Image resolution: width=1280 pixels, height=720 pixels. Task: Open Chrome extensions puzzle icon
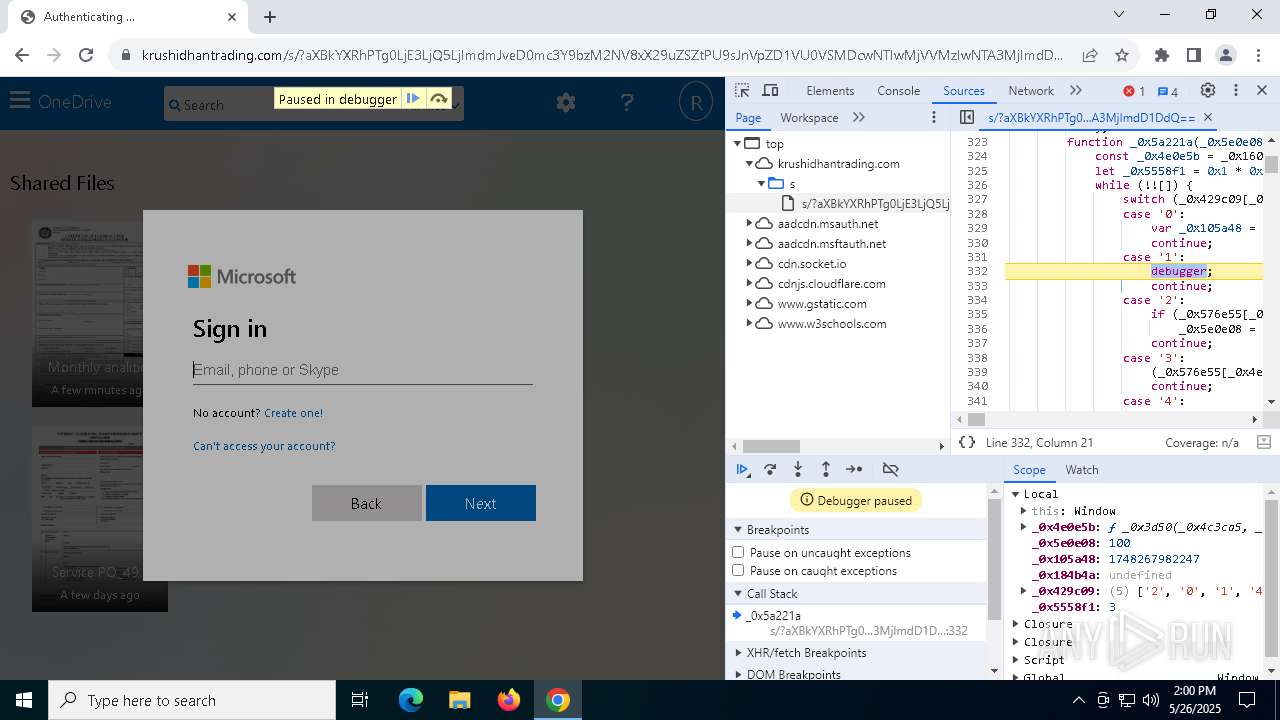tap(1161, 55)
